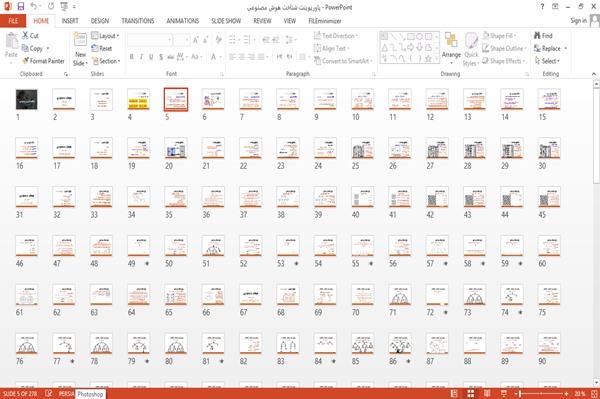
Task: Click Increase Font Size icon
Action: 196,39
